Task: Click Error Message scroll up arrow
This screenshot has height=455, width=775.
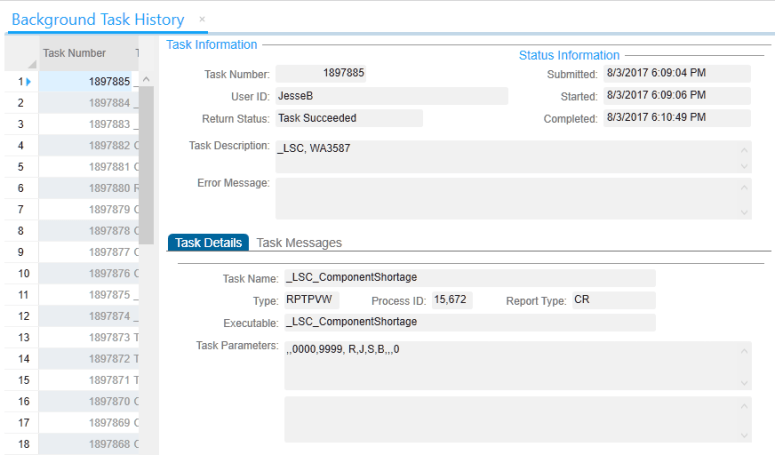Action: 743,186
